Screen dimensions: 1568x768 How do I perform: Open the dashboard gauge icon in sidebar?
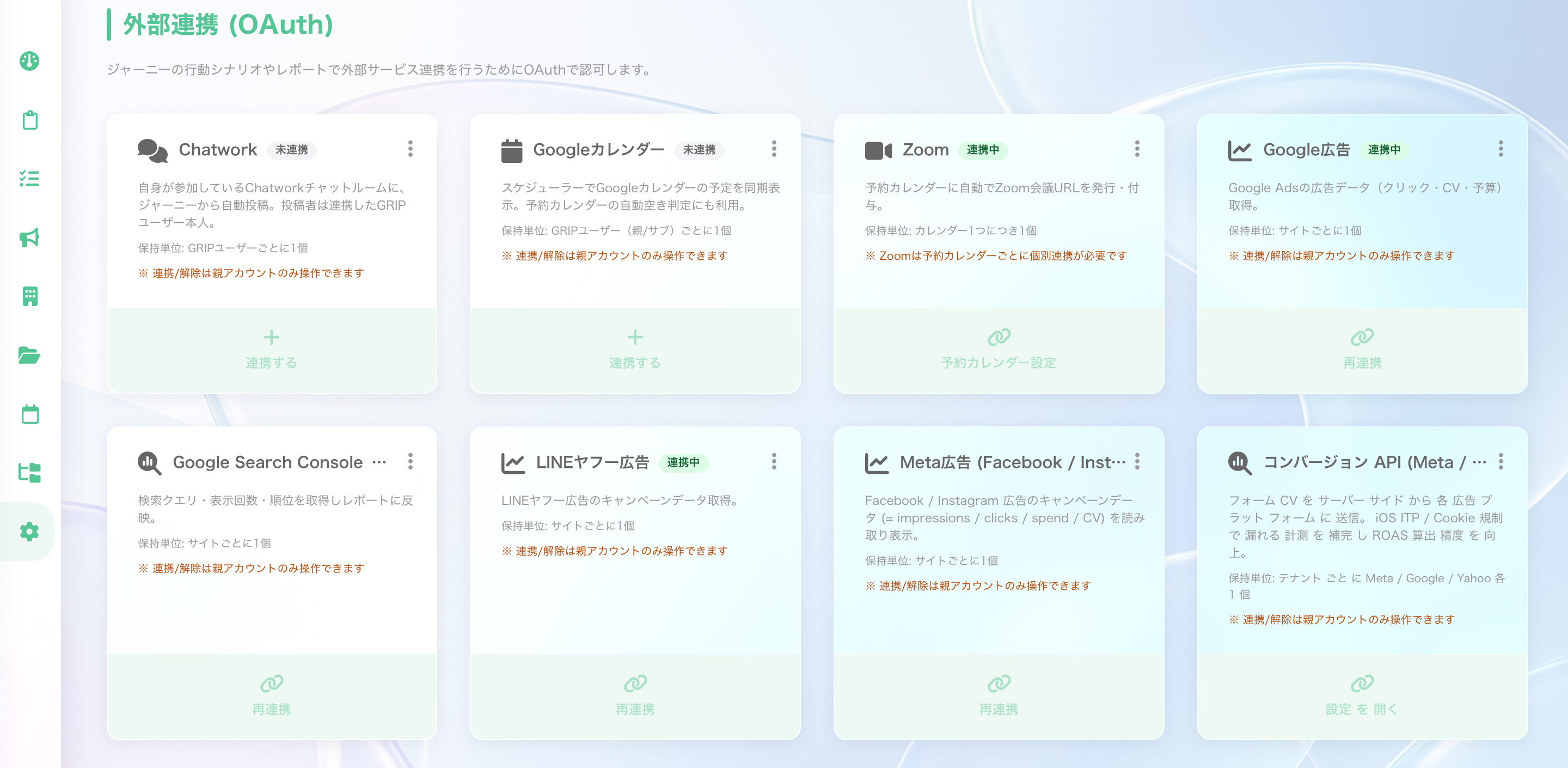point(29,61)
